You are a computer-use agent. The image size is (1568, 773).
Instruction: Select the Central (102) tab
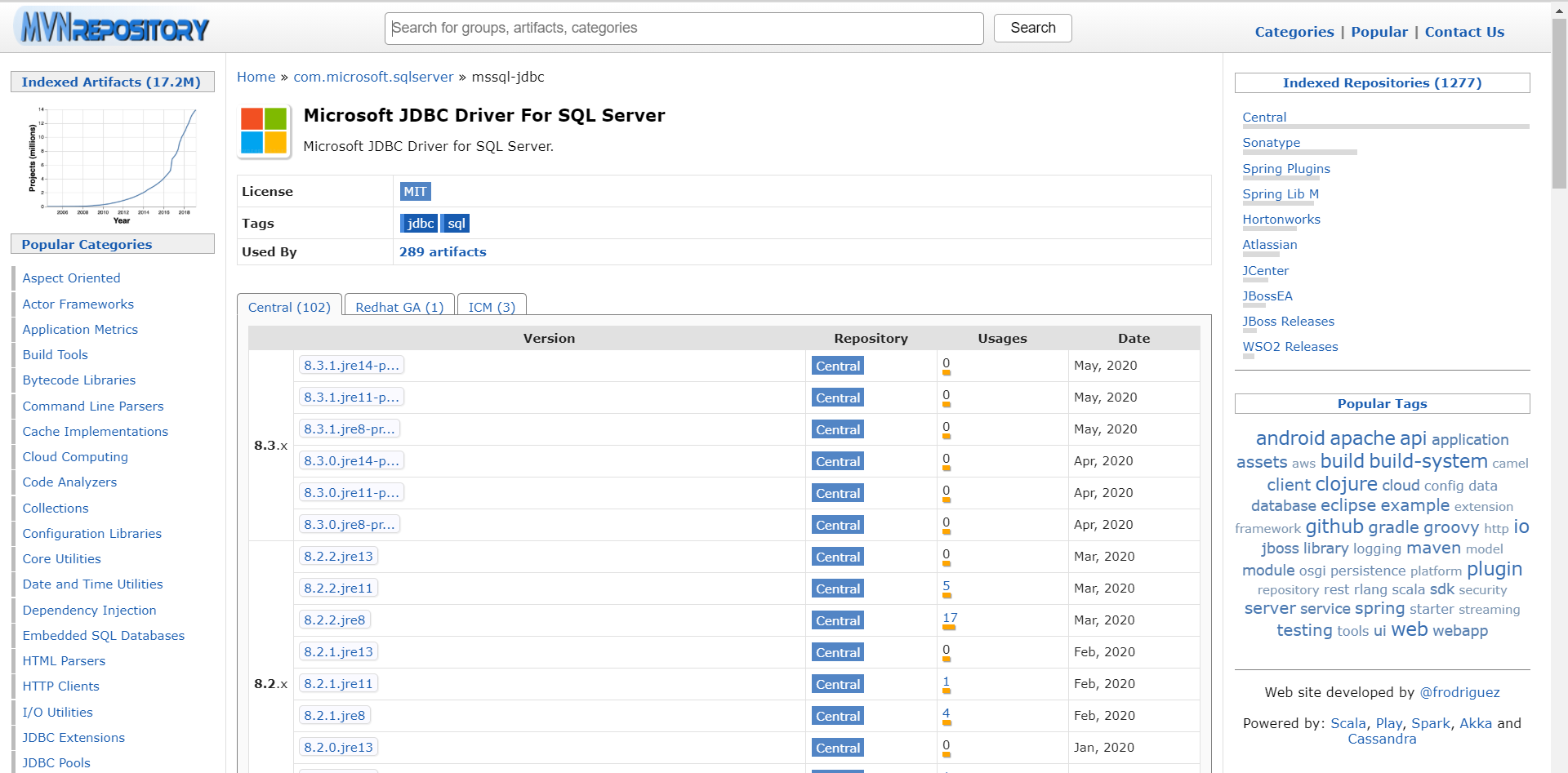pyautogui.click(x=289, y=307)
